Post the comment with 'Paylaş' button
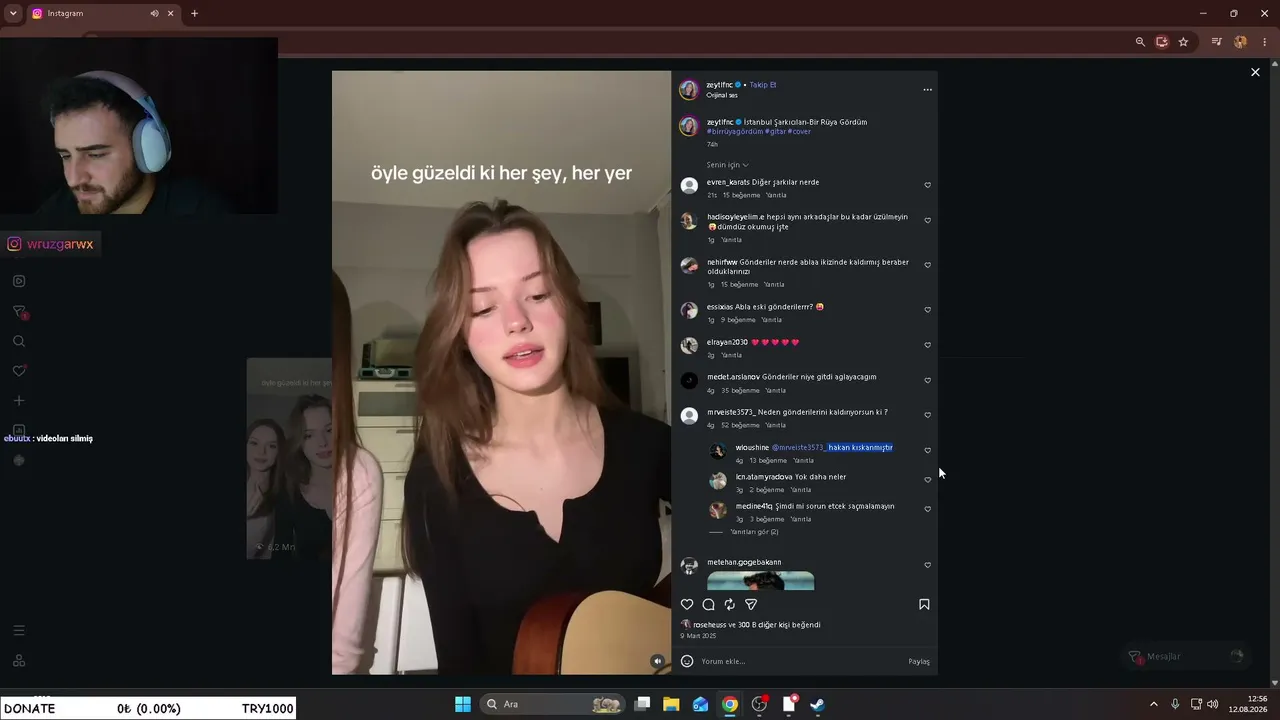Screen dimensions: 1280x720 (919, 661)
